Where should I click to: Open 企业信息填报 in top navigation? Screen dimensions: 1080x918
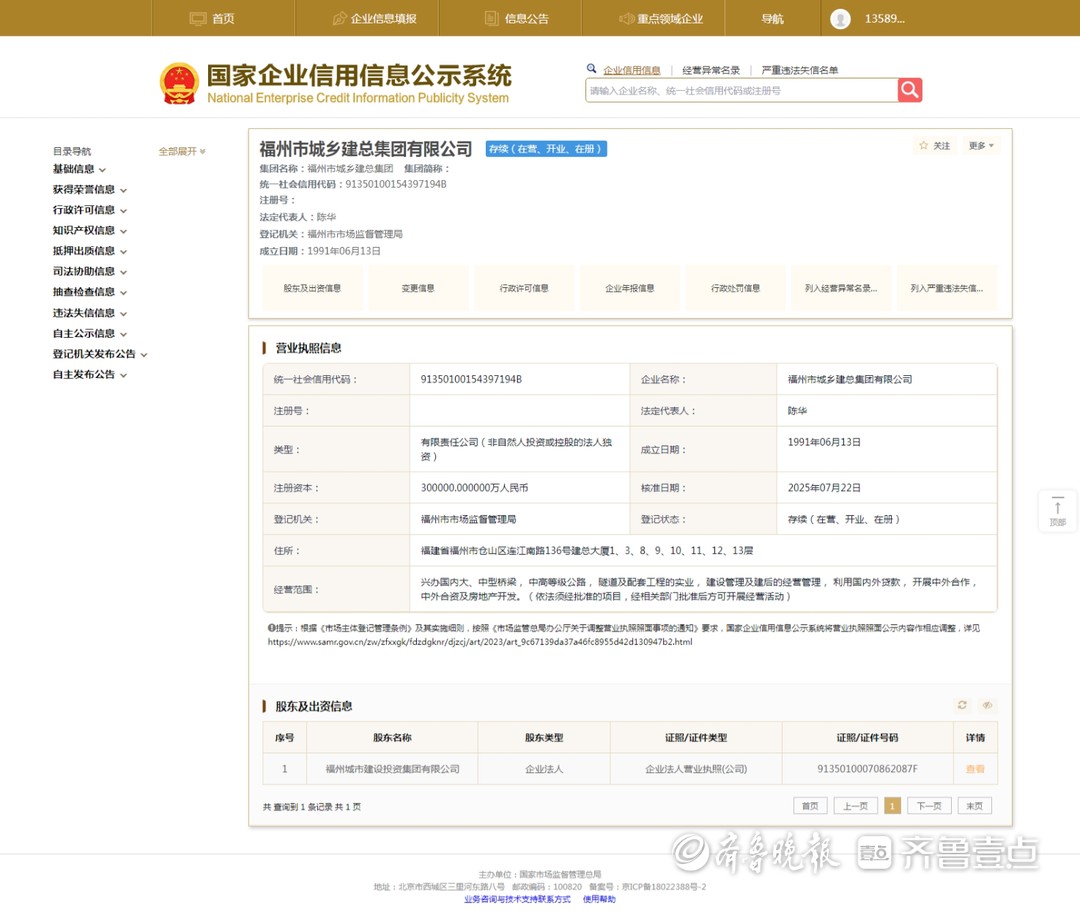click(x=375, y=19)
